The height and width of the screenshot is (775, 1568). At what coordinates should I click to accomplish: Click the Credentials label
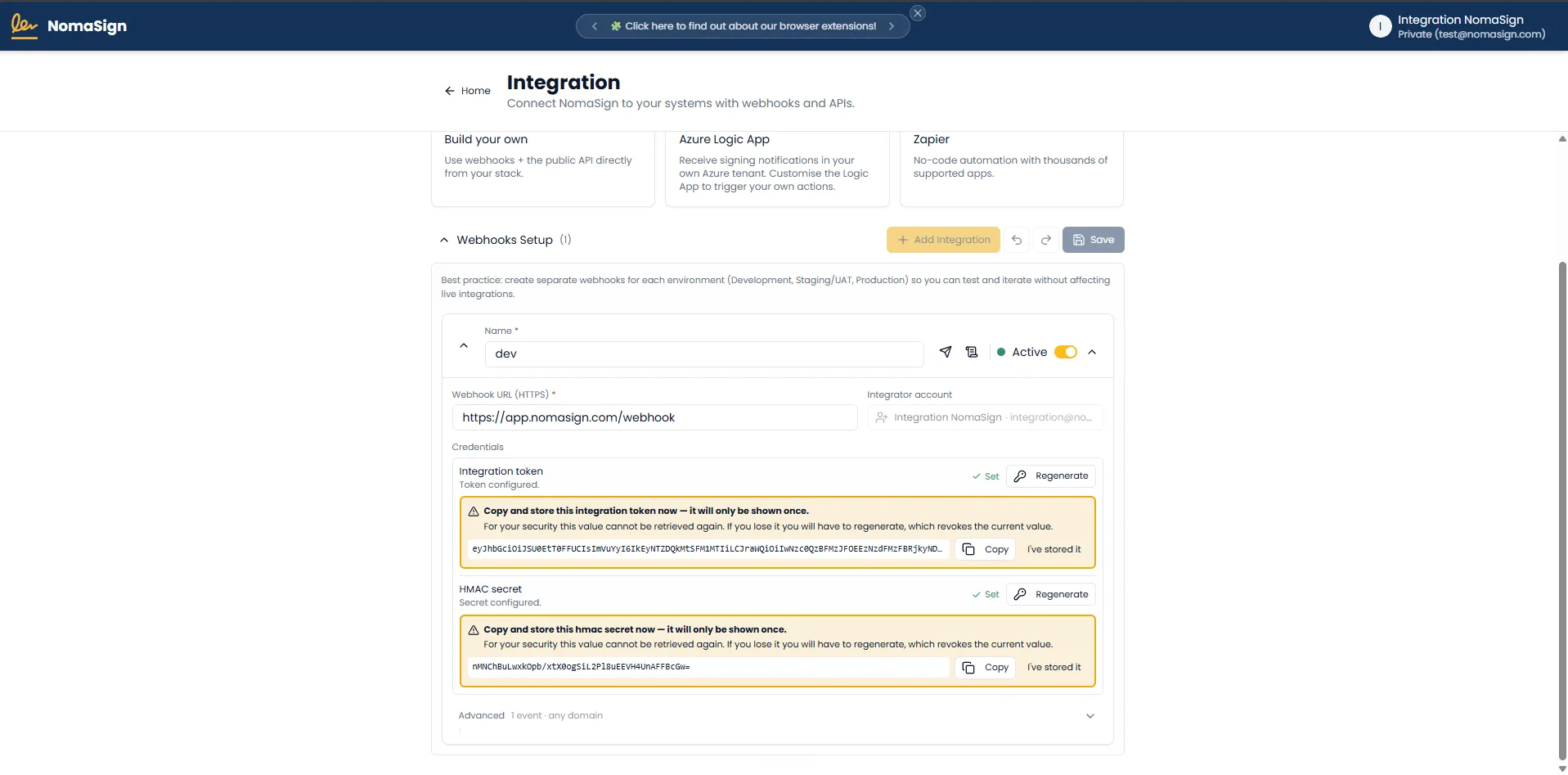point(478,448)
